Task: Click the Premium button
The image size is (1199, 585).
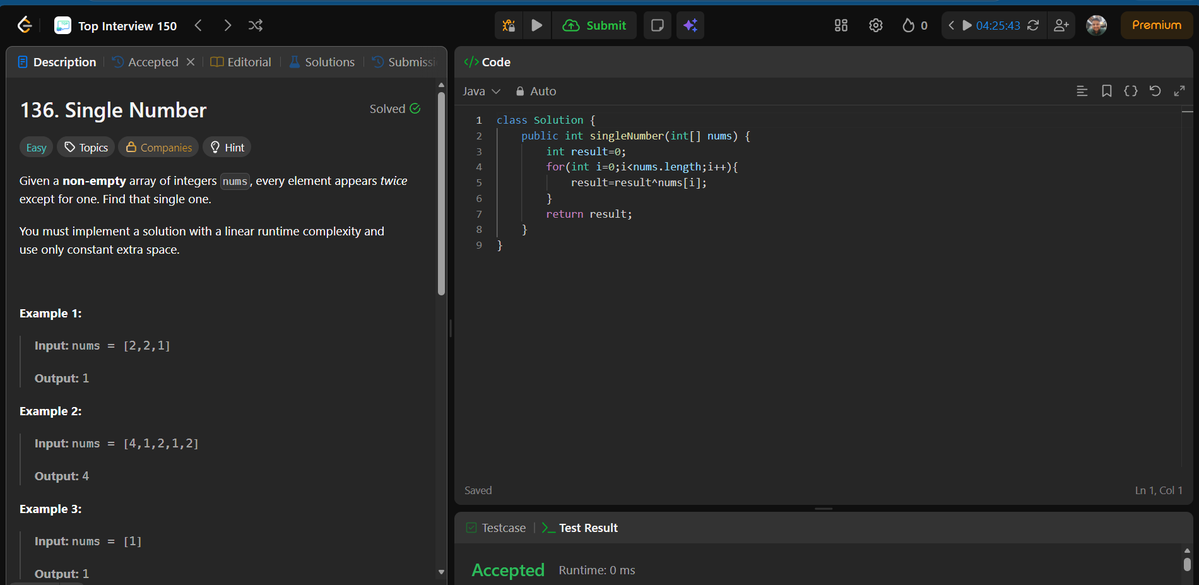Action: click(x=1156, y=25)
